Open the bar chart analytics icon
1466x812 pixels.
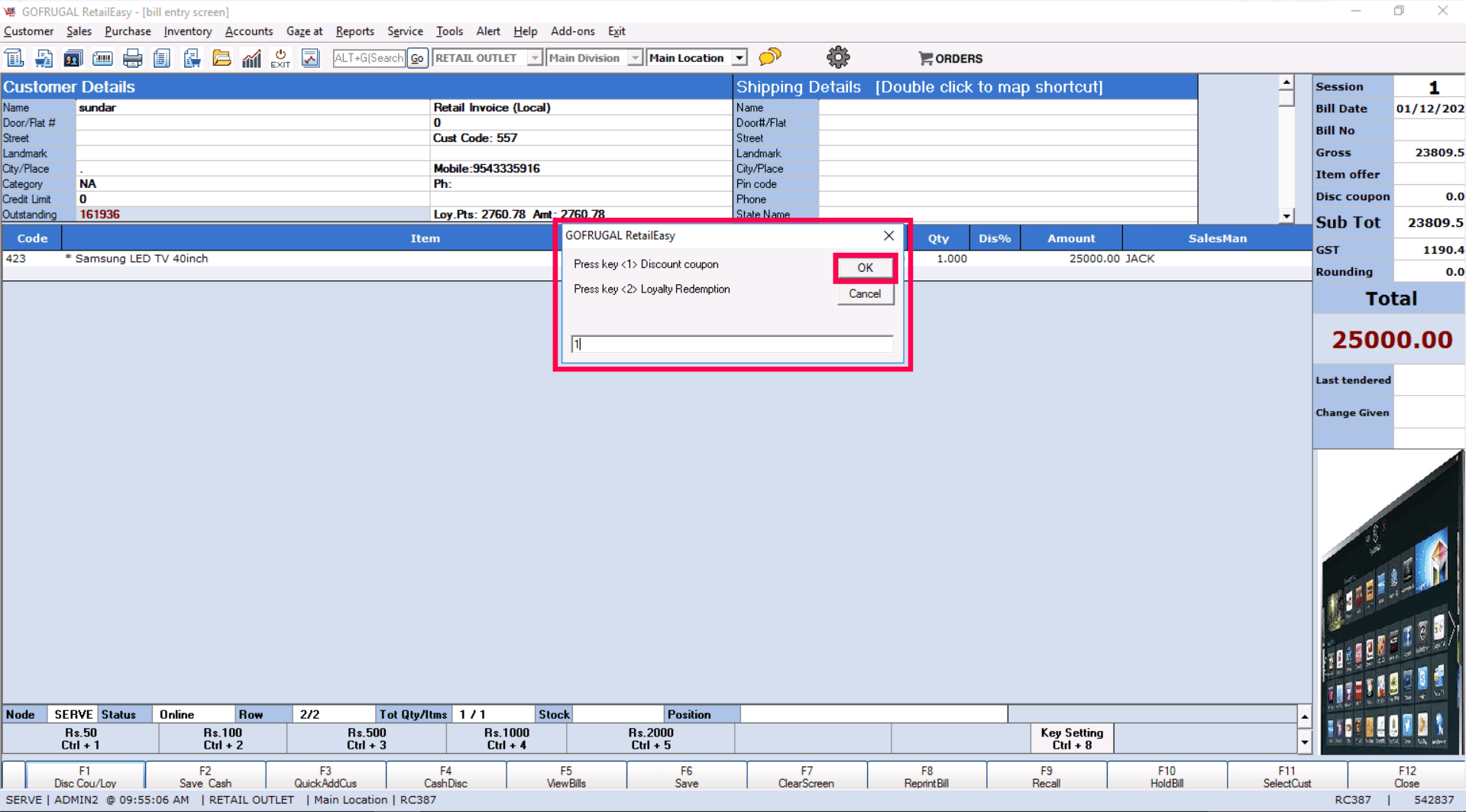coord(251,58)
